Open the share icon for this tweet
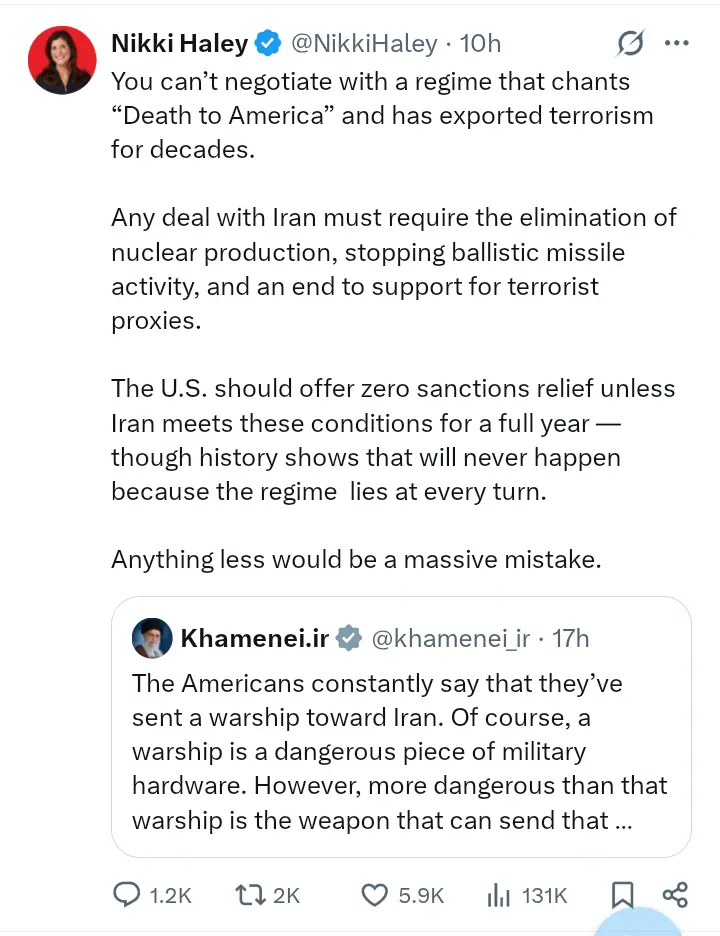The width and height of the screenshot is (720, 936). tap(675, 895)
